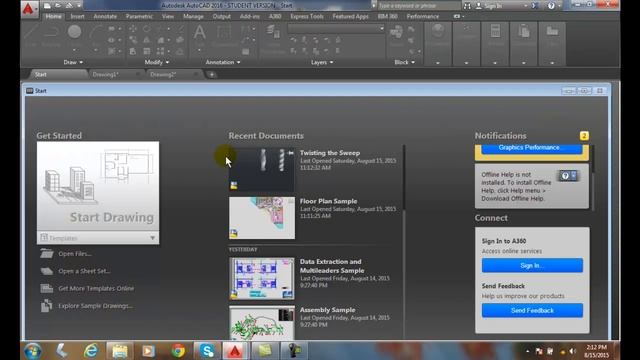Open the AutoCAD application menu (red A)
The height and width of the screenshot is (360, 640).
click(x=29, y=8)
